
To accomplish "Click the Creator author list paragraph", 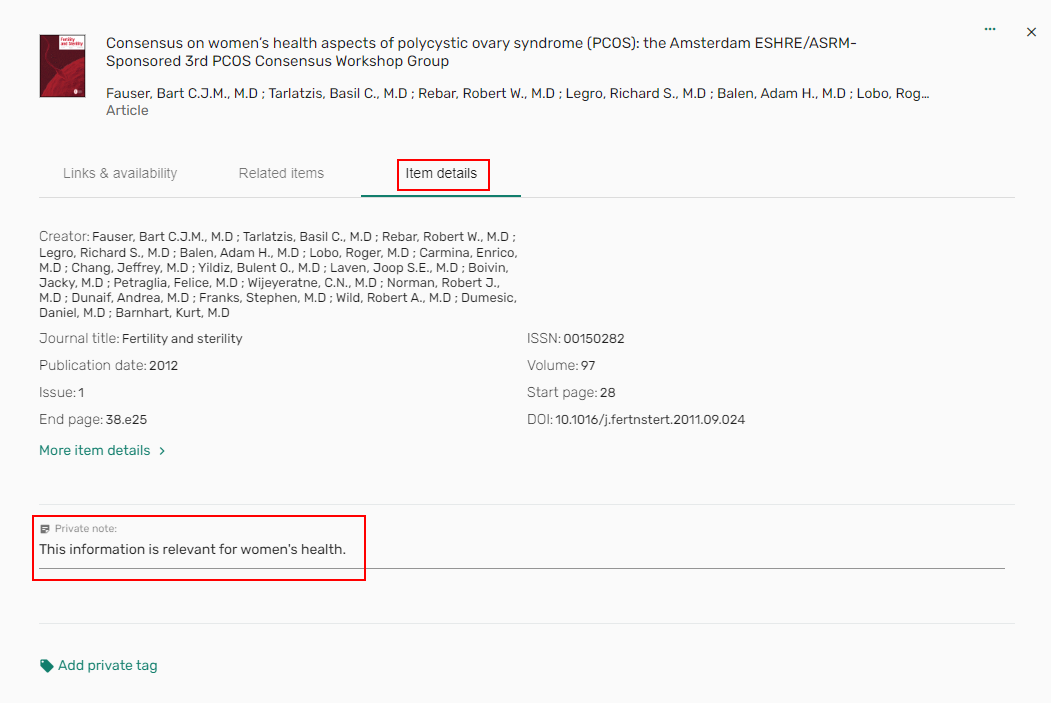I will tap(278, 275).
